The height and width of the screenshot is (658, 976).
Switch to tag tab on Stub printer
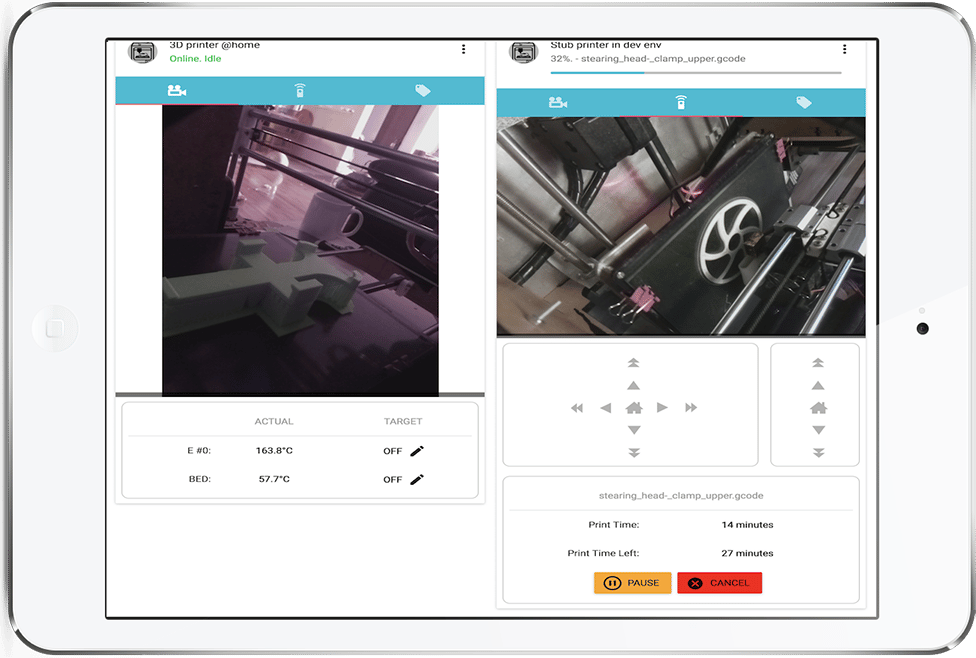point(804,102)
